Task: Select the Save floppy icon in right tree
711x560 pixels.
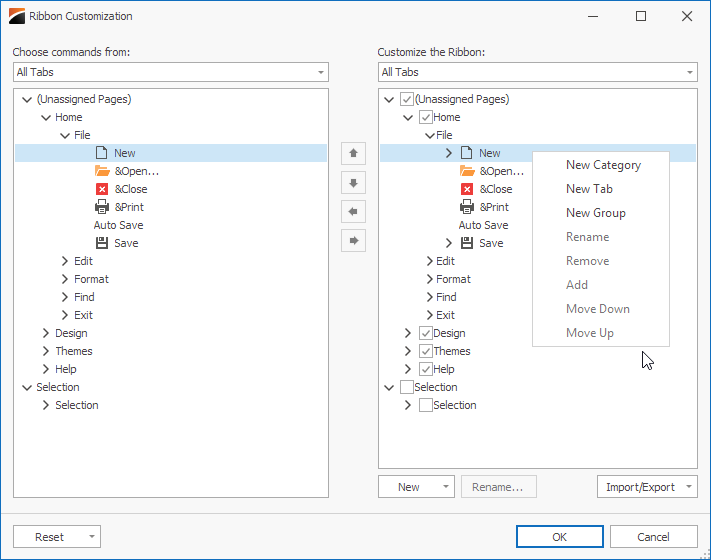Action: [x=467, y=243]
